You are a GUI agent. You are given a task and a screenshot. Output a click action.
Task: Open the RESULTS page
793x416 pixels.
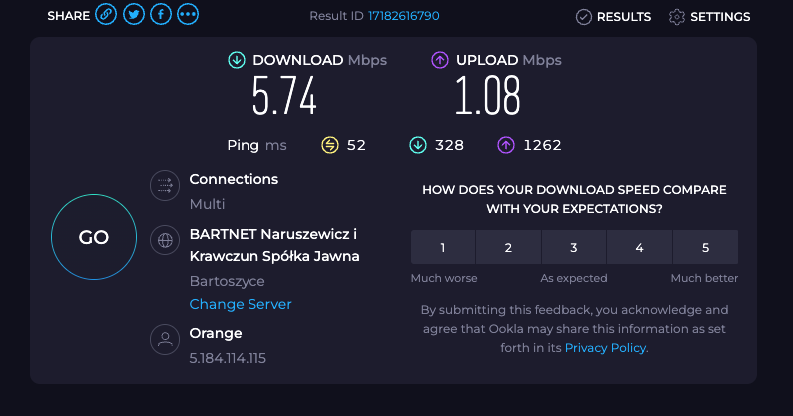(613, 17)
